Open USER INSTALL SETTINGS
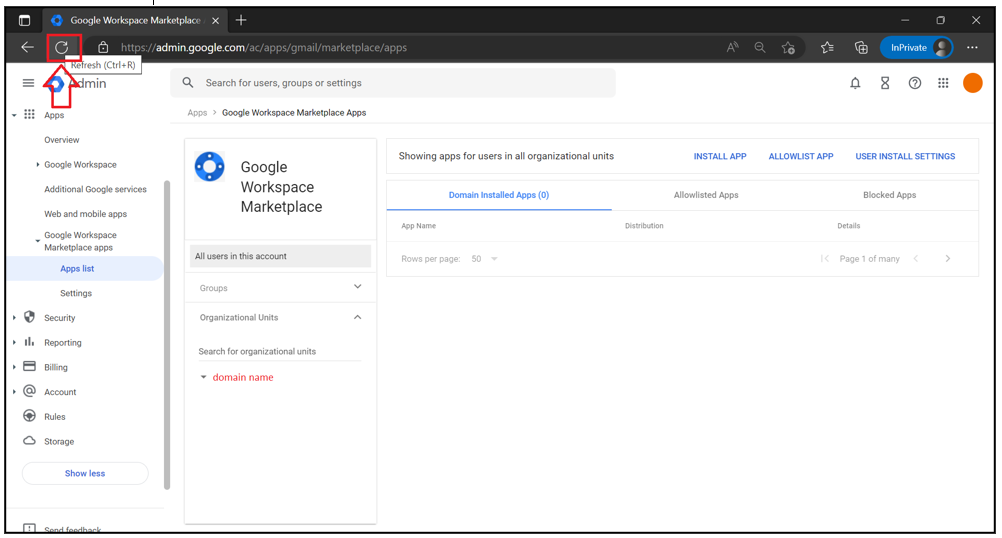This screenshot has width=1002, height=538. coord(906,156)
